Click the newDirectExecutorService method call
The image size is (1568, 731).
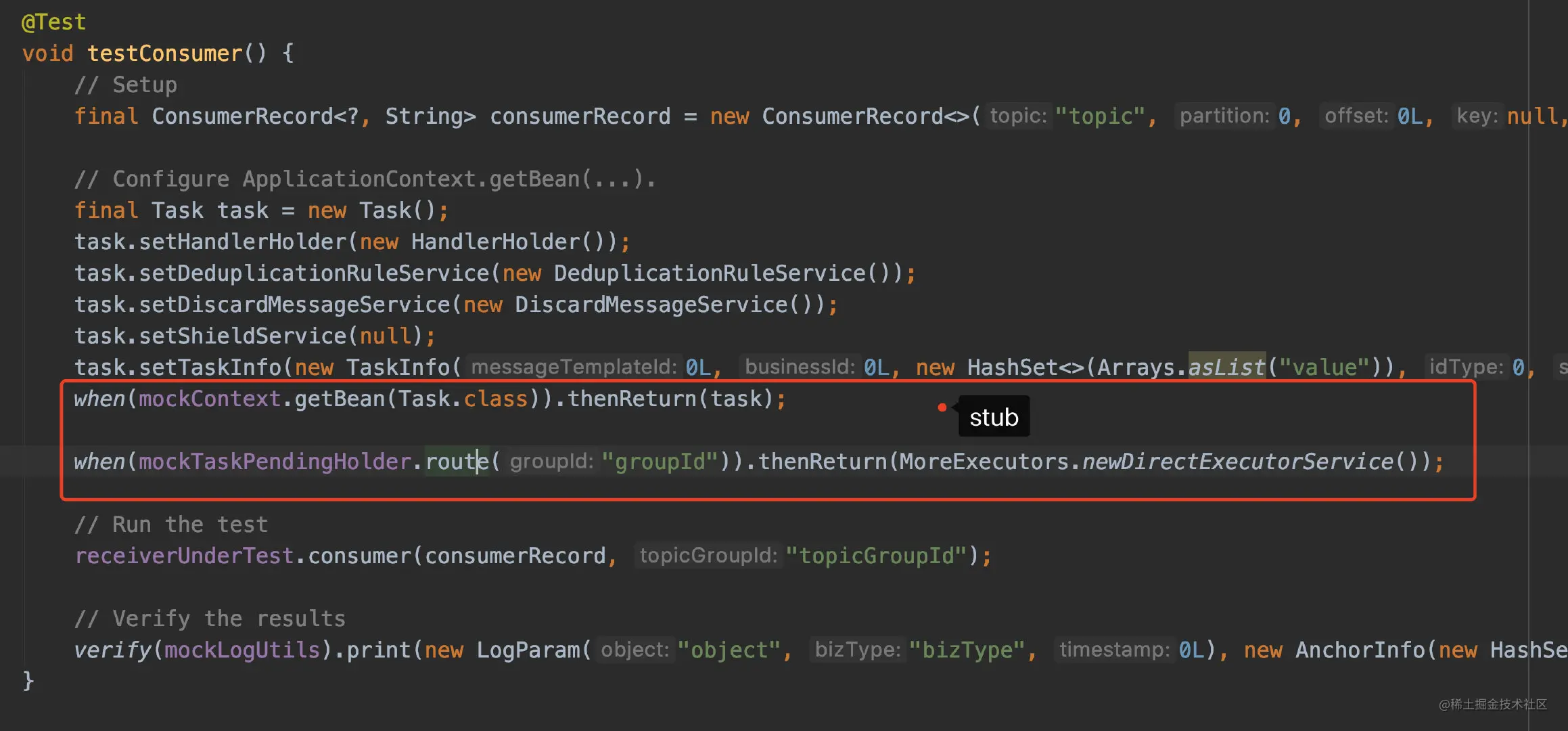[x=1237, y=462]
